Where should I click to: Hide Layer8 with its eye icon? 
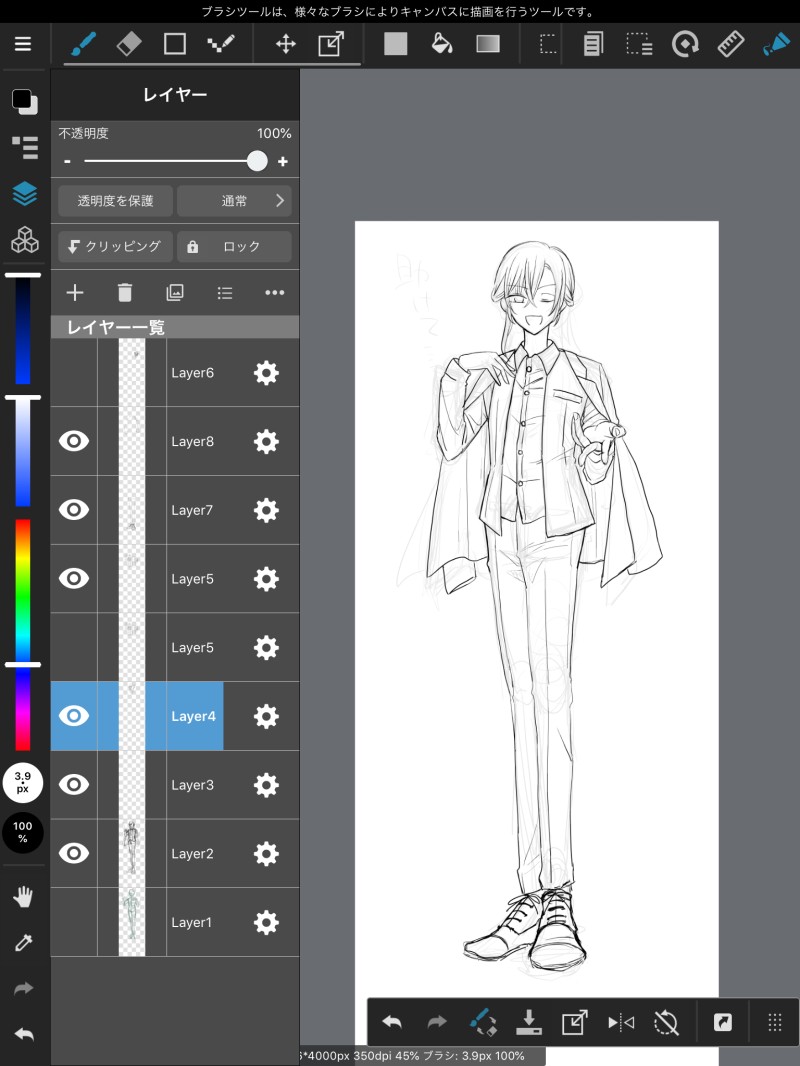tap(74, 441)
